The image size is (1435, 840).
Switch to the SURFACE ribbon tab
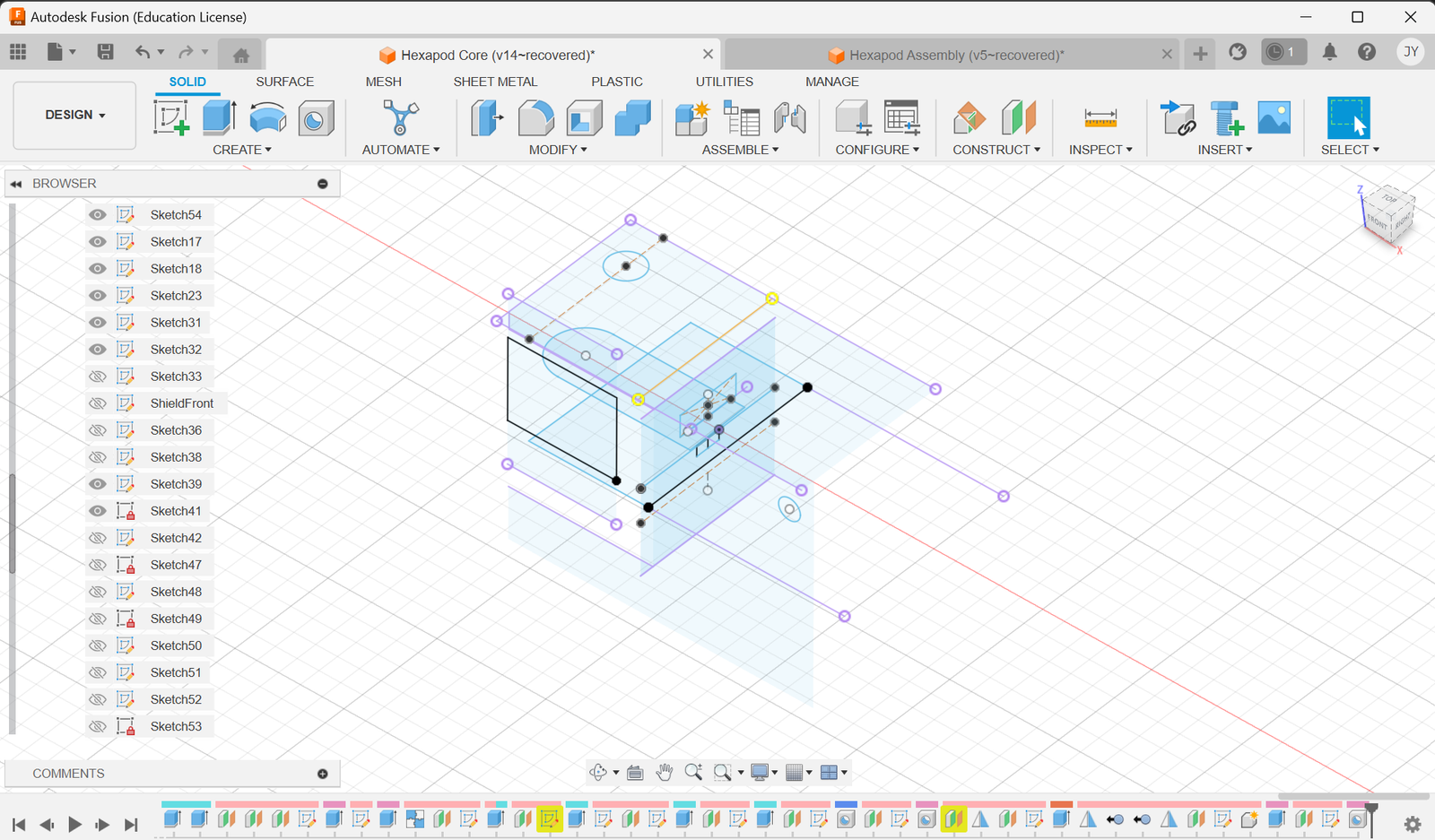284,82
